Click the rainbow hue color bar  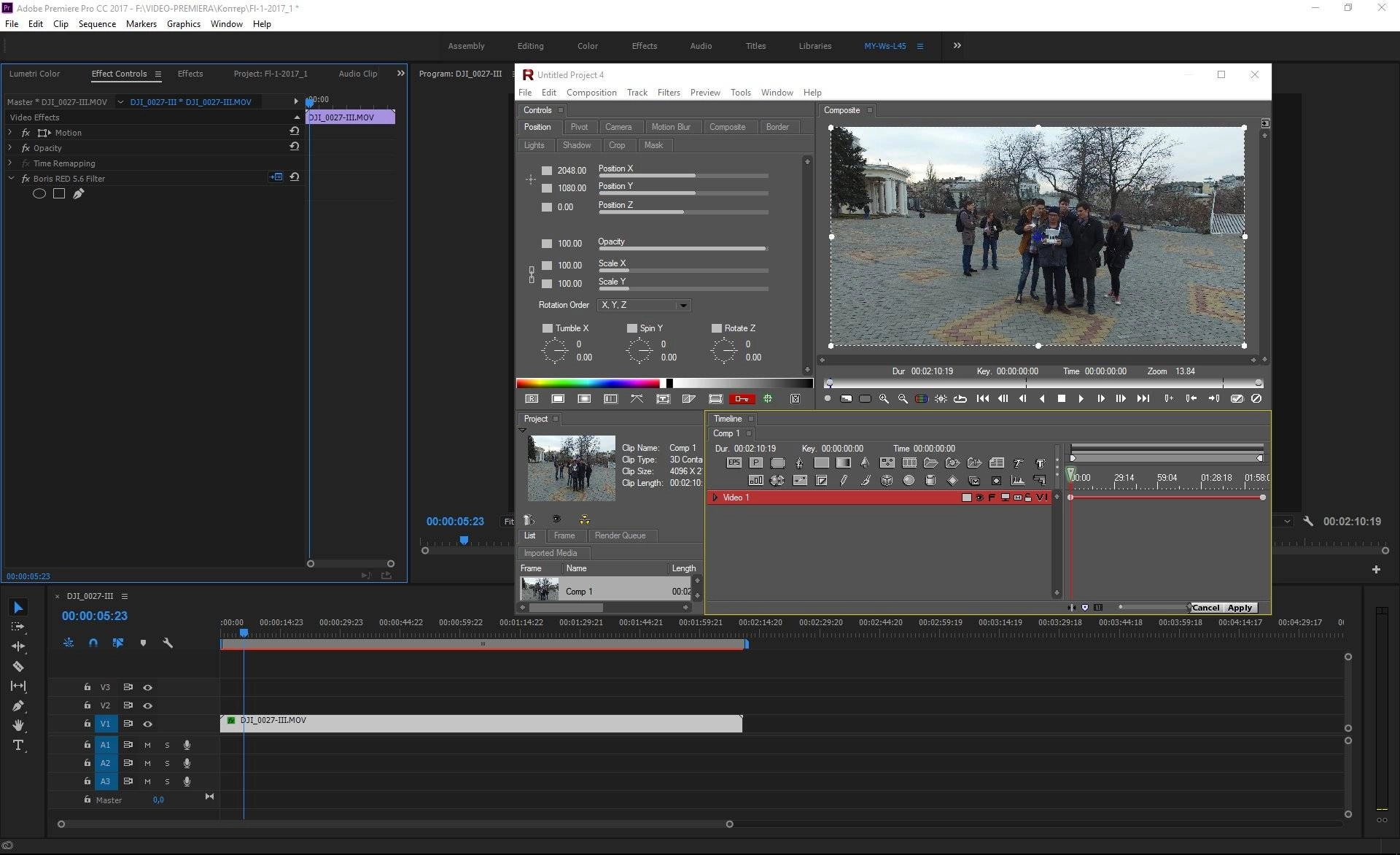[588, 383]
